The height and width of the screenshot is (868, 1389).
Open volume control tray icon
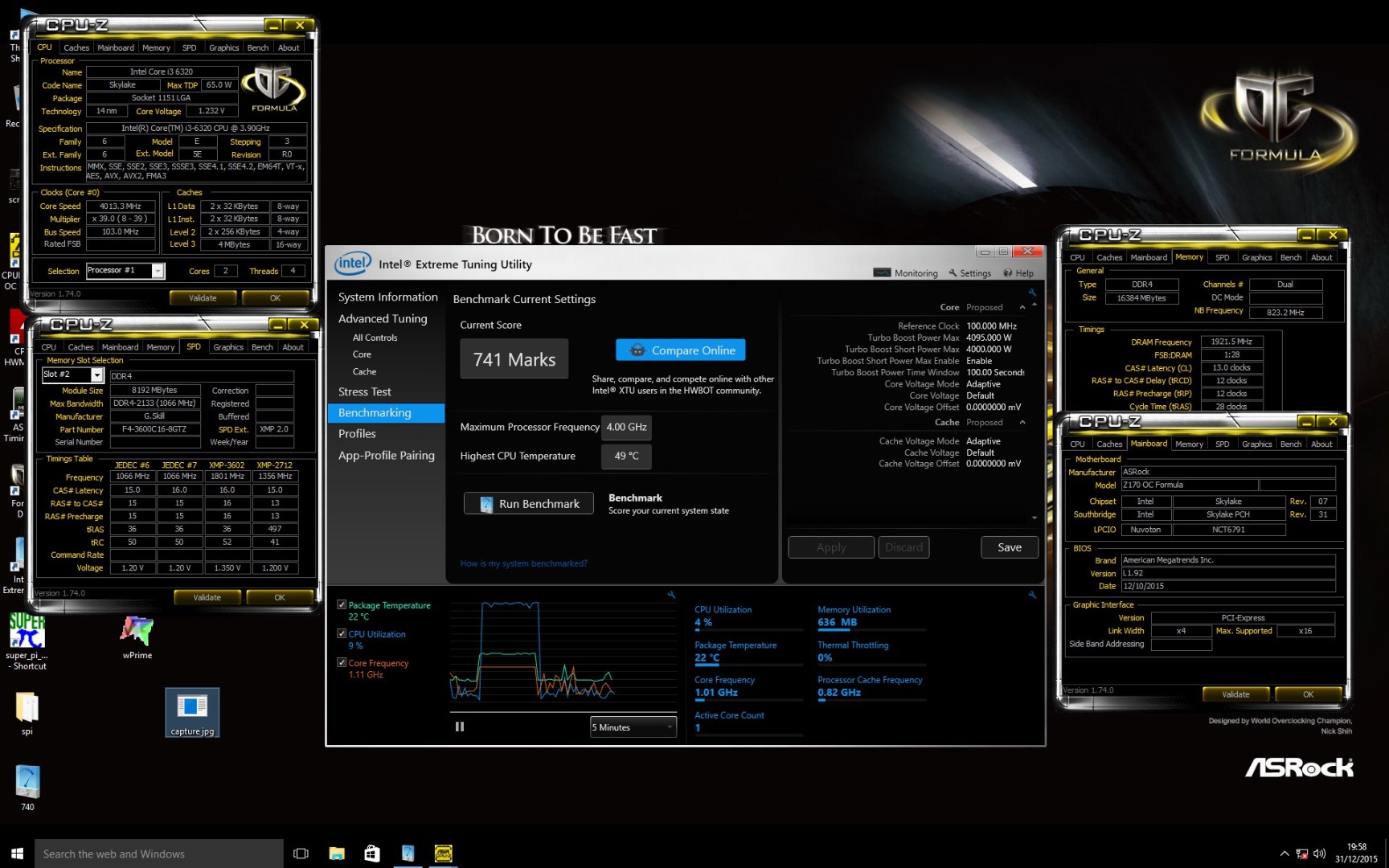(x=1319, y=854)
